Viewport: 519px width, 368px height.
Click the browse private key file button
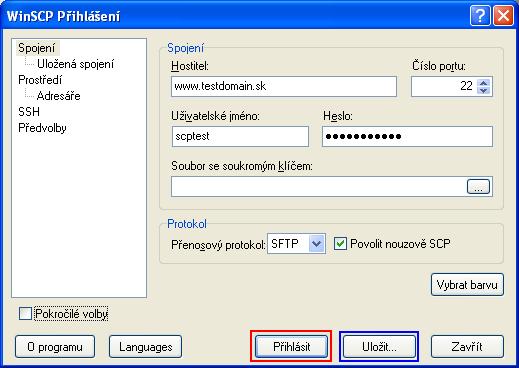(478, 187)
